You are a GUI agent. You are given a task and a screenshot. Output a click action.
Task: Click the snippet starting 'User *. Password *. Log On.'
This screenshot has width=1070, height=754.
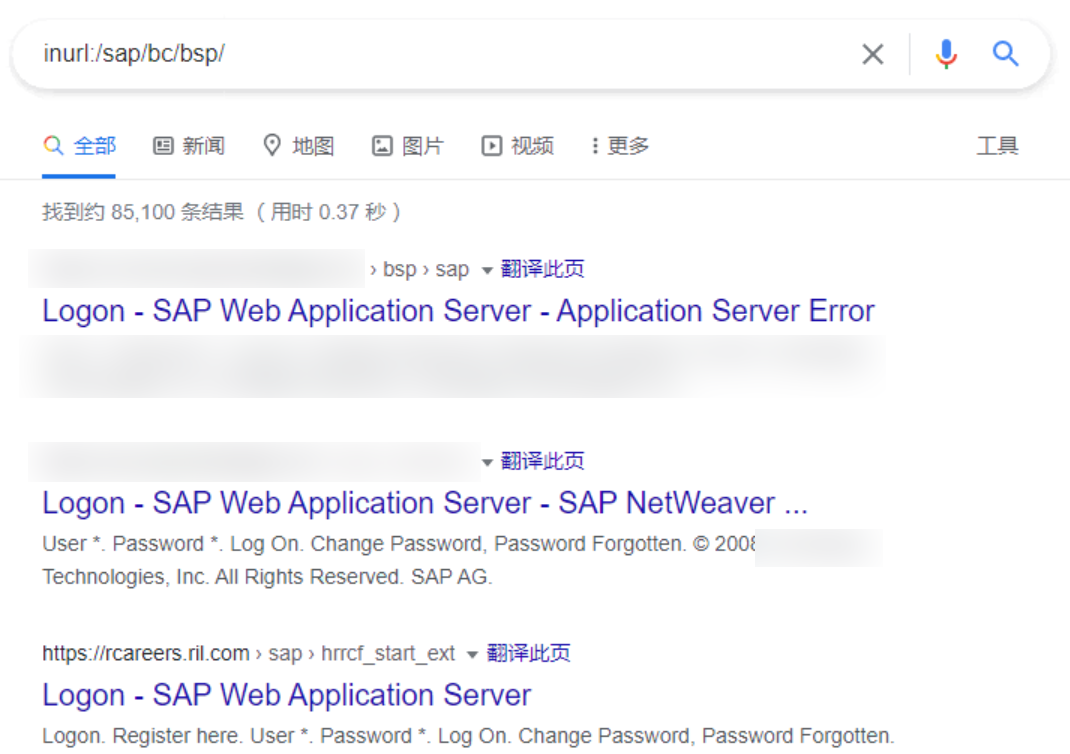(399, 544)
